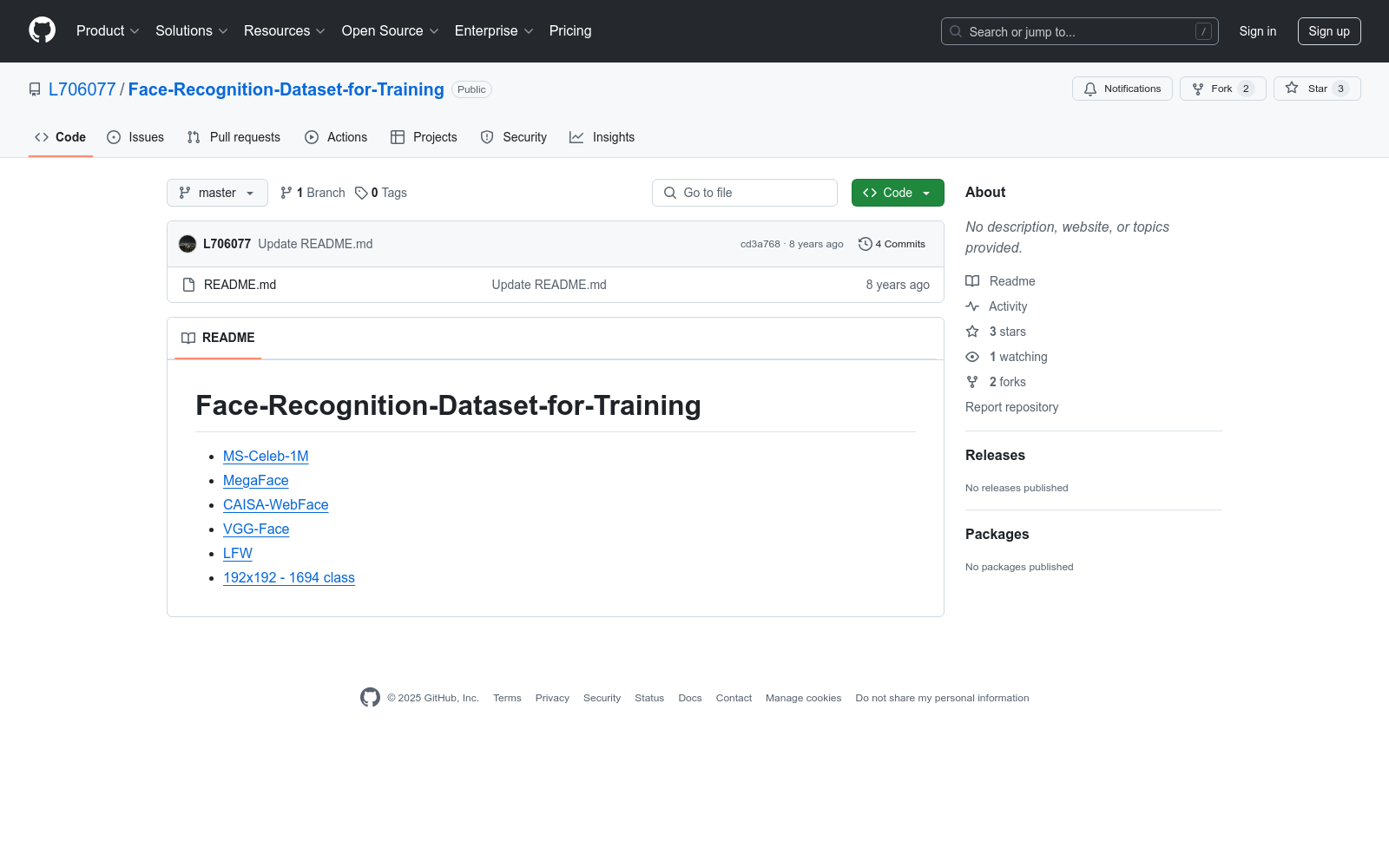Star this repository
The image size is (1389, 868).
tap(1317, 89)
